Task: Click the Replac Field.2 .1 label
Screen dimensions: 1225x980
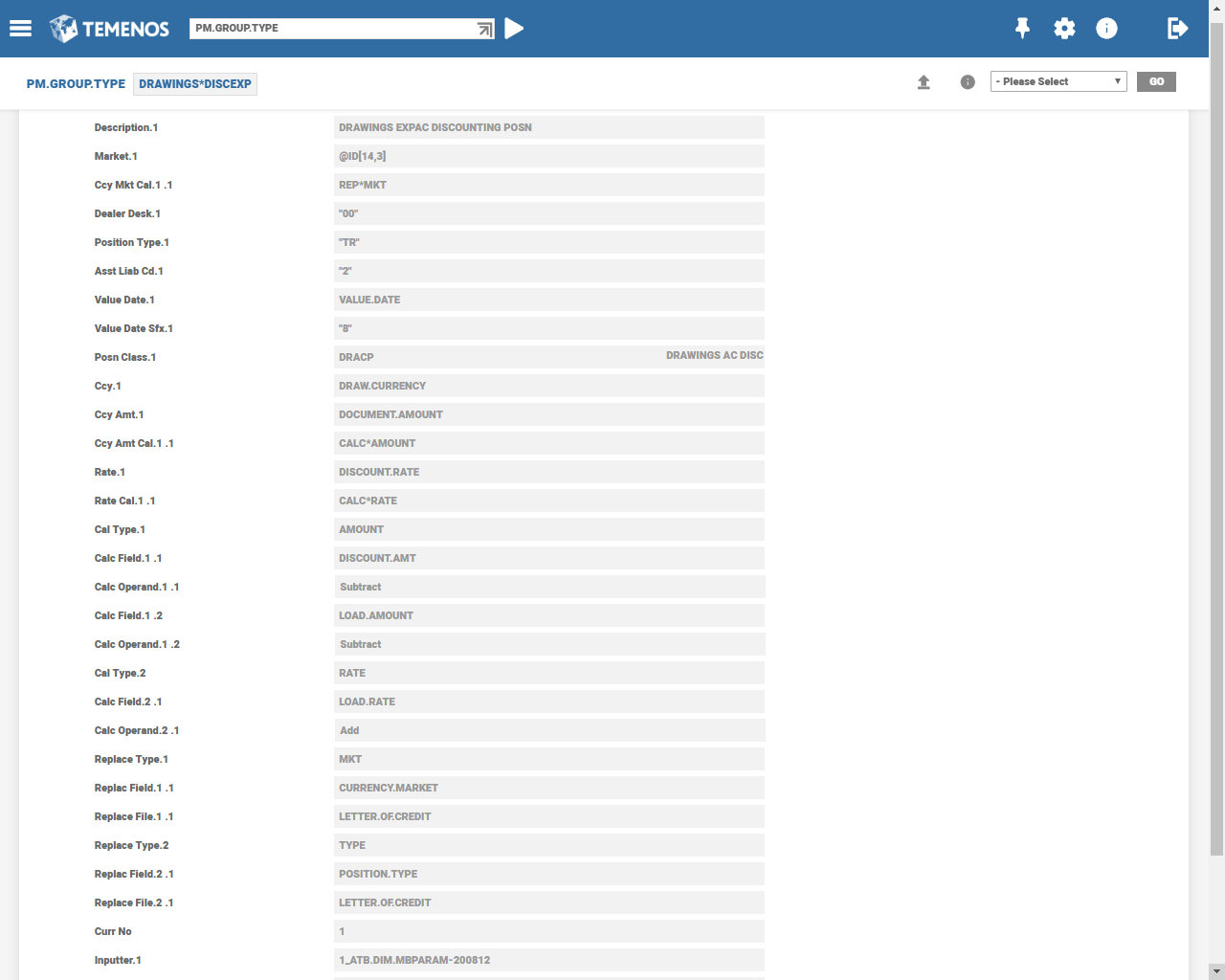Action: pos(134,874)
